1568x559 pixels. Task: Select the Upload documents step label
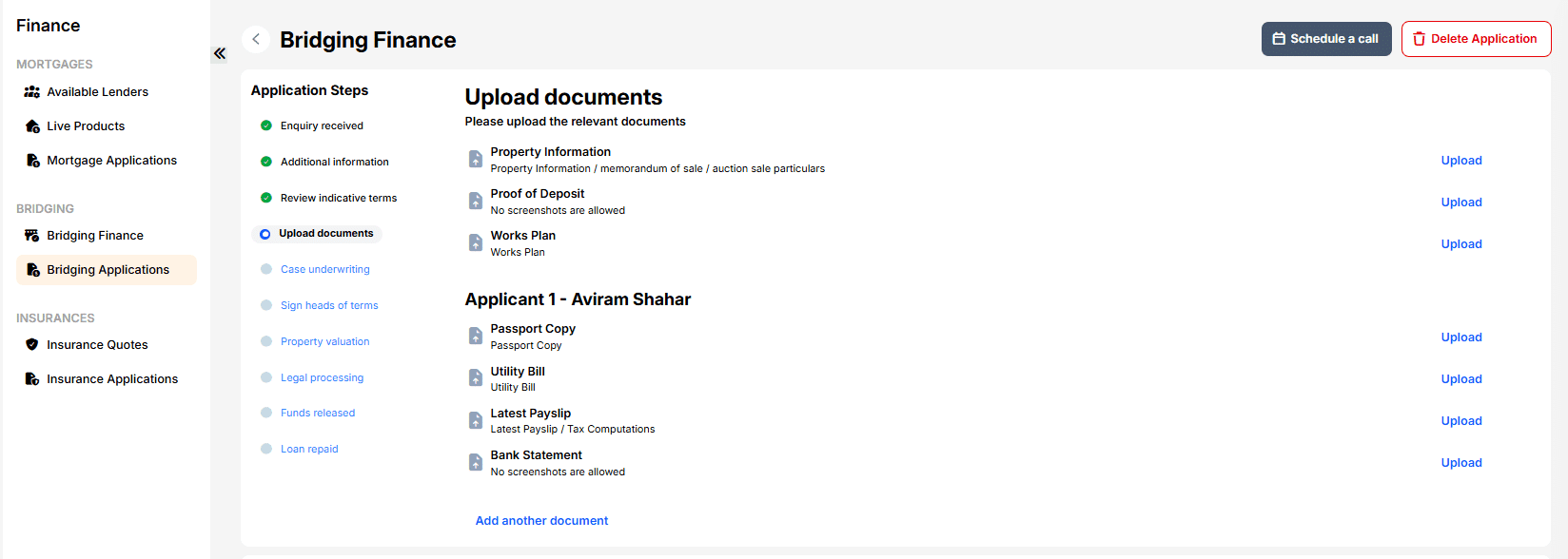pos(325,234)
